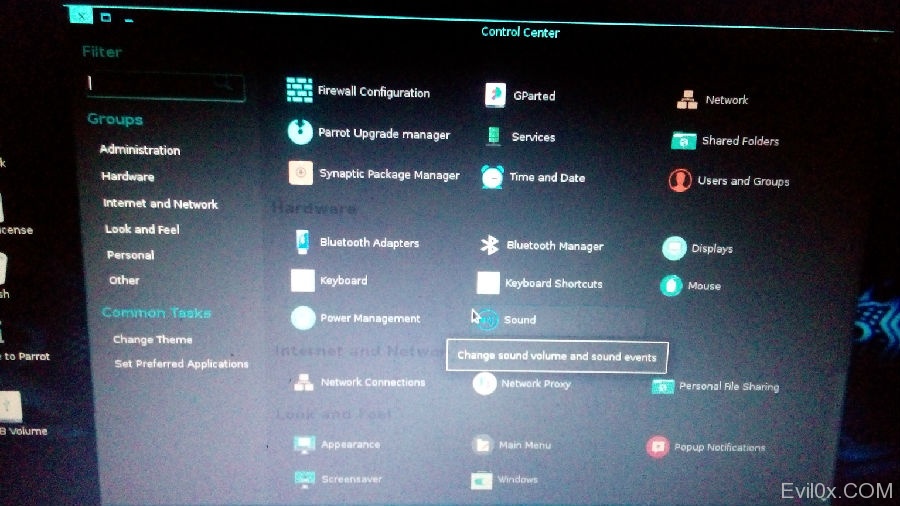Focus the Filter search field
This screenshot has width=900, height=506.
tap(165, 85)
